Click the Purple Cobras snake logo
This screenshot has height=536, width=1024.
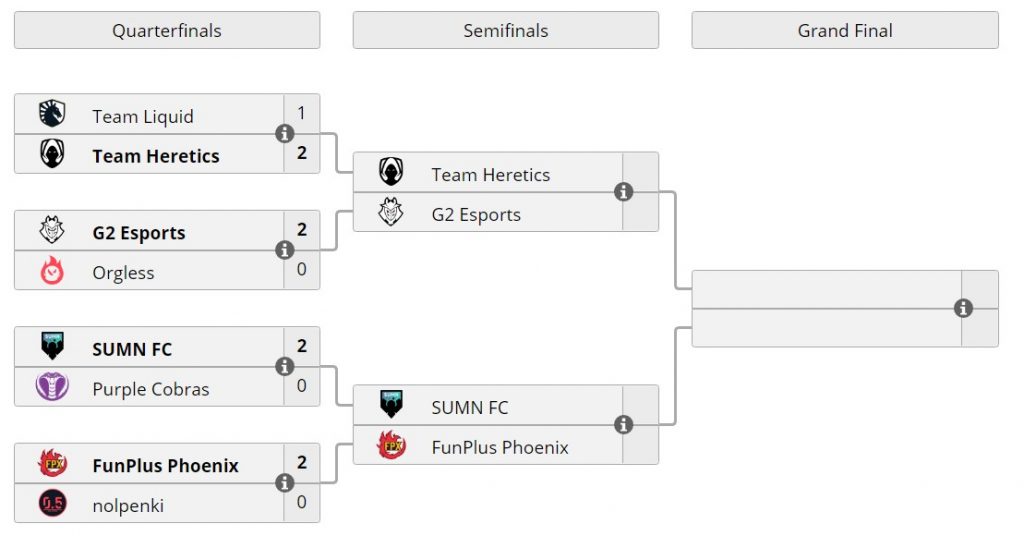(52, 386)
